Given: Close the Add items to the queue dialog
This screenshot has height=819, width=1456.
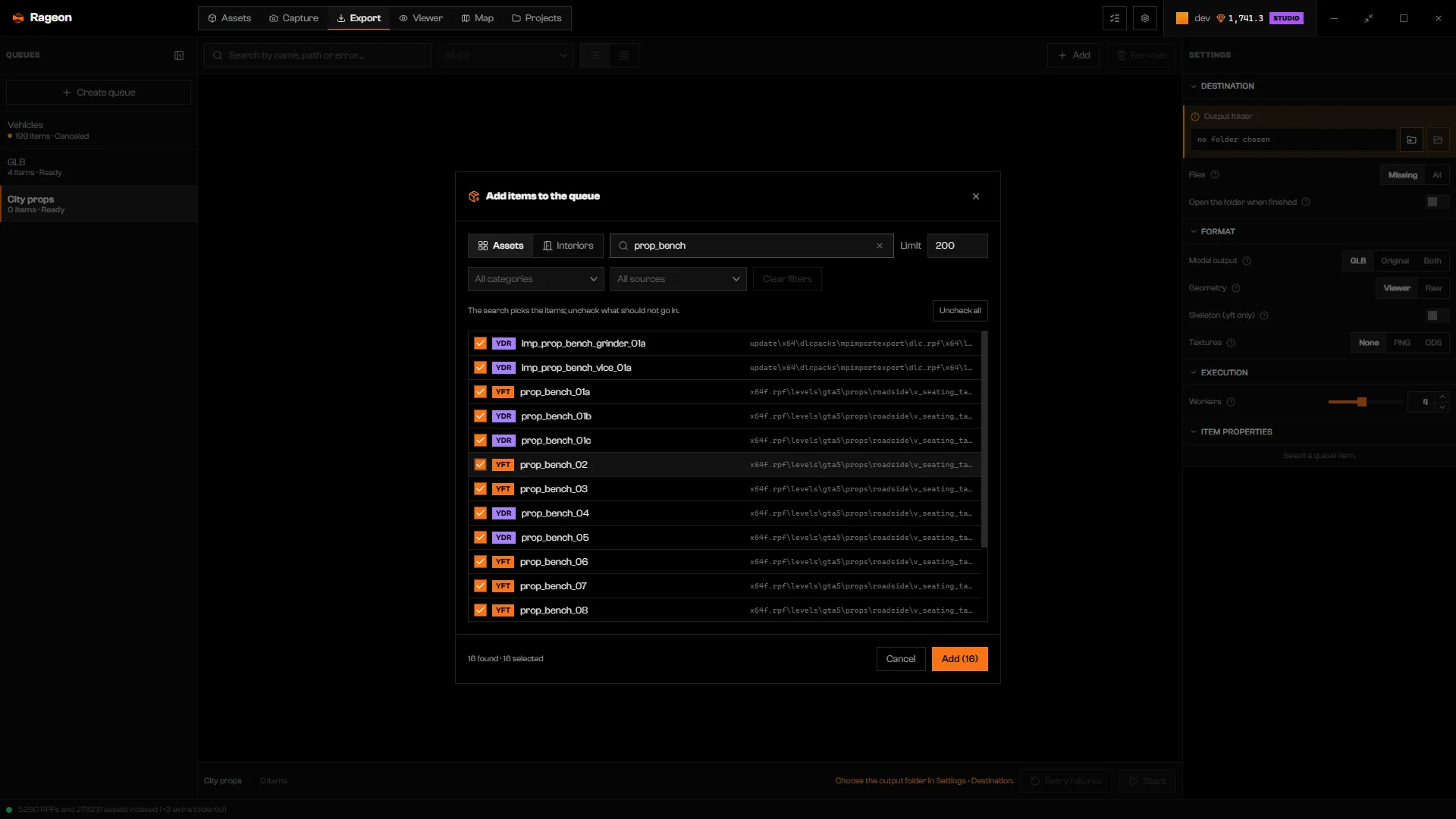Looking at the screenshot, I should [x=976, y=196].
